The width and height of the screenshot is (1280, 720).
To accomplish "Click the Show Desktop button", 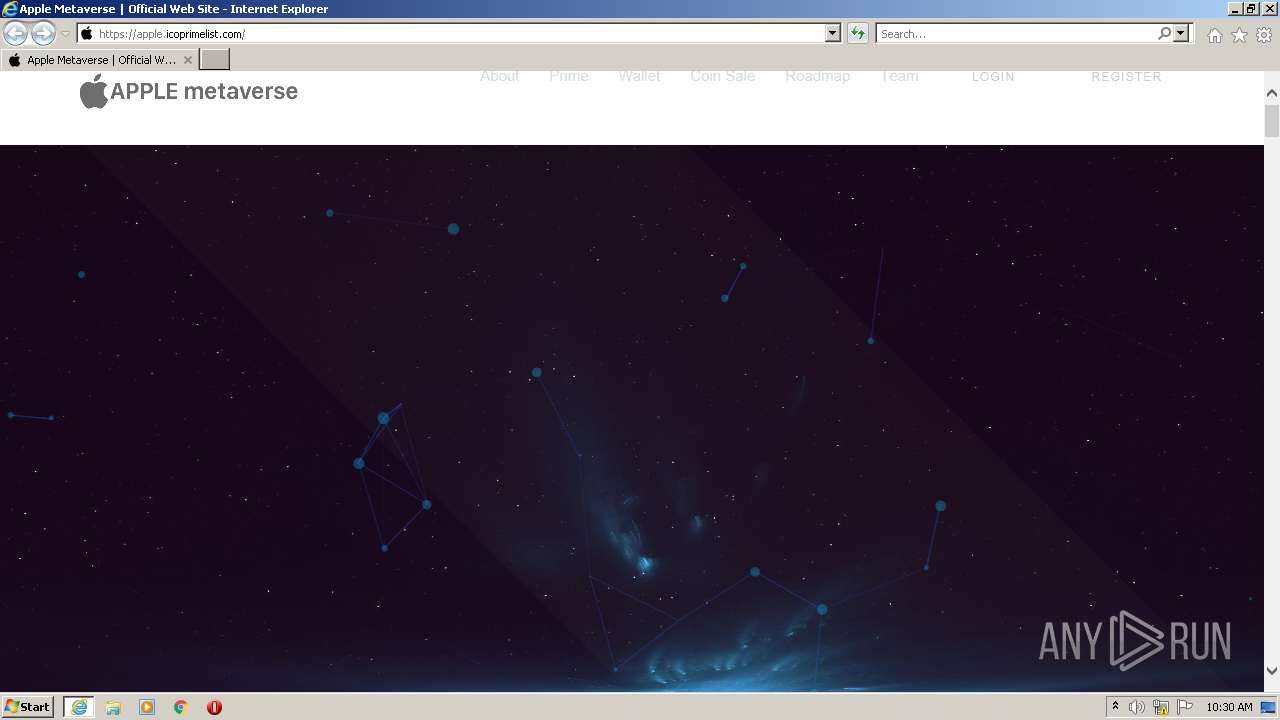I will 1270,707.
